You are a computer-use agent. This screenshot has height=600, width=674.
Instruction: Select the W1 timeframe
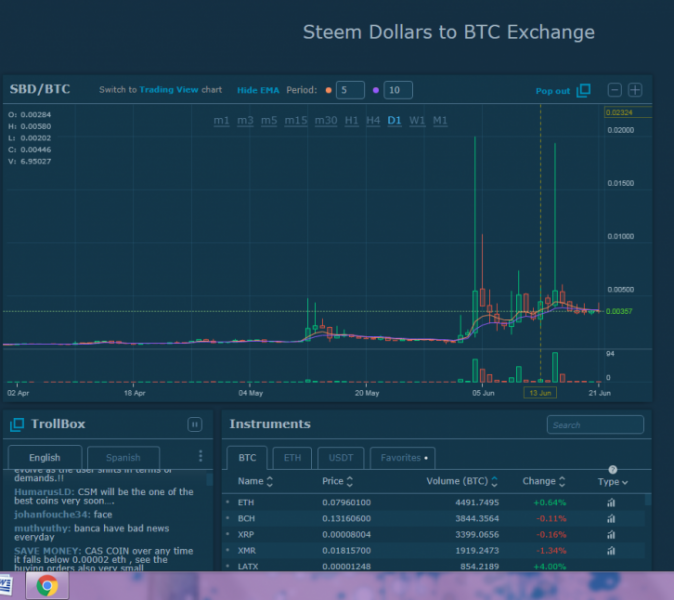click(x=417, y=121)
